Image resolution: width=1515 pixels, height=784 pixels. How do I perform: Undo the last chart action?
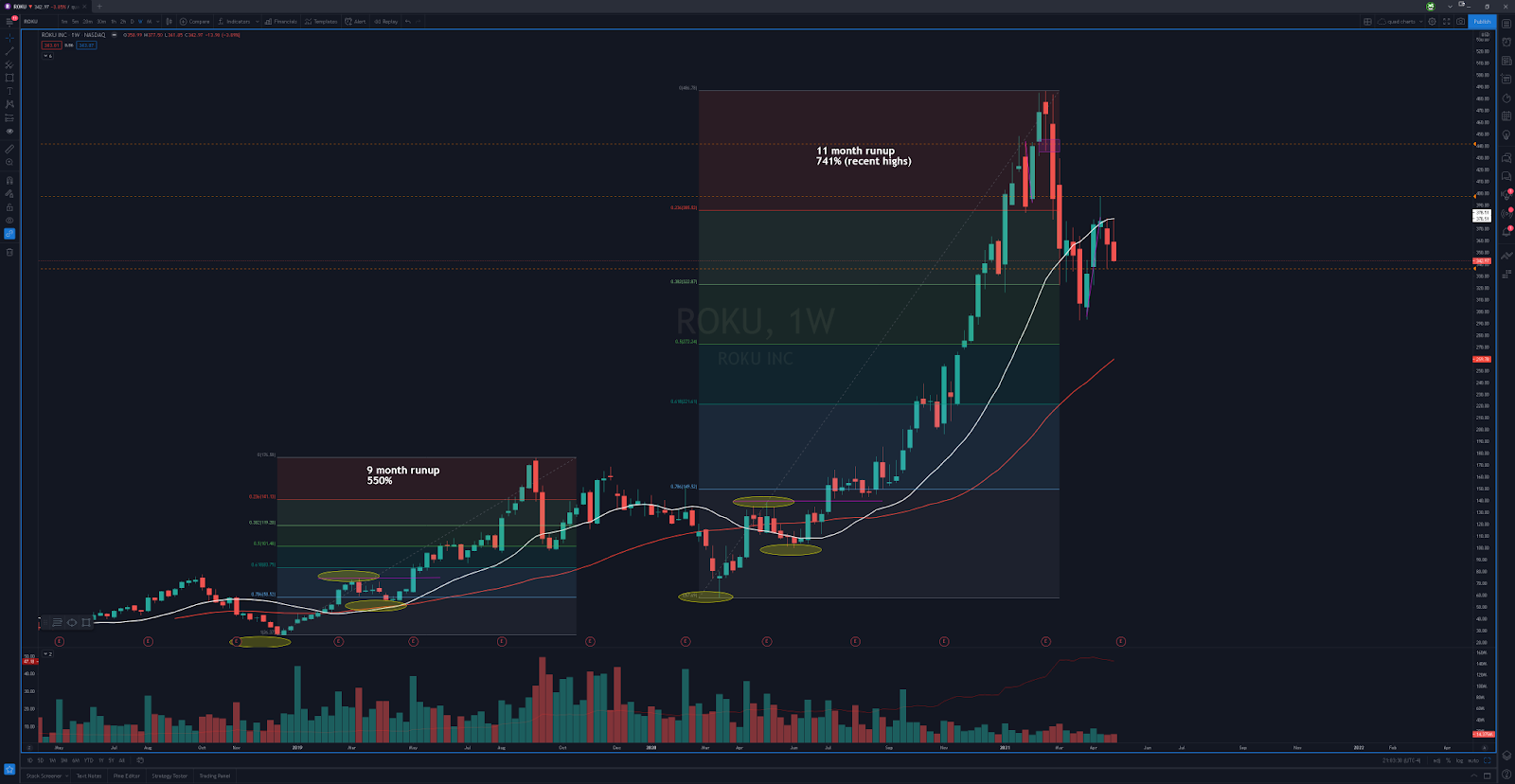[x=408, y=22]
